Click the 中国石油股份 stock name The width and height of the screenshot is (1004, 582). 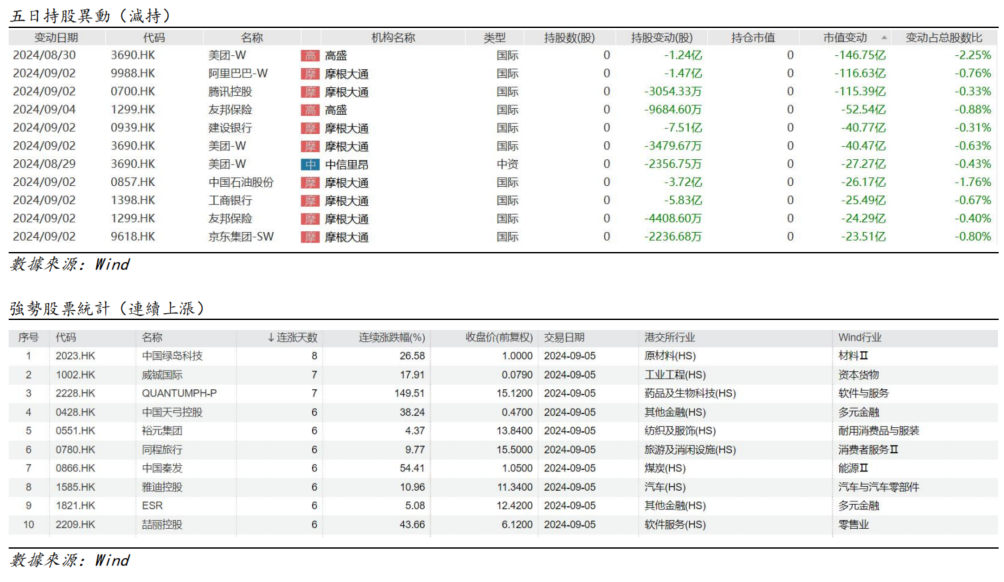click(241, 182)
